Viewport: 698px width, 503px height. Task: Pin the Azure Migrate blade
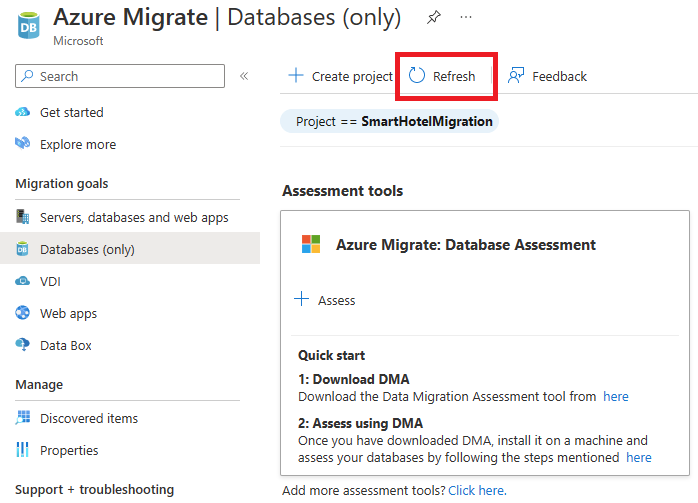434,18
